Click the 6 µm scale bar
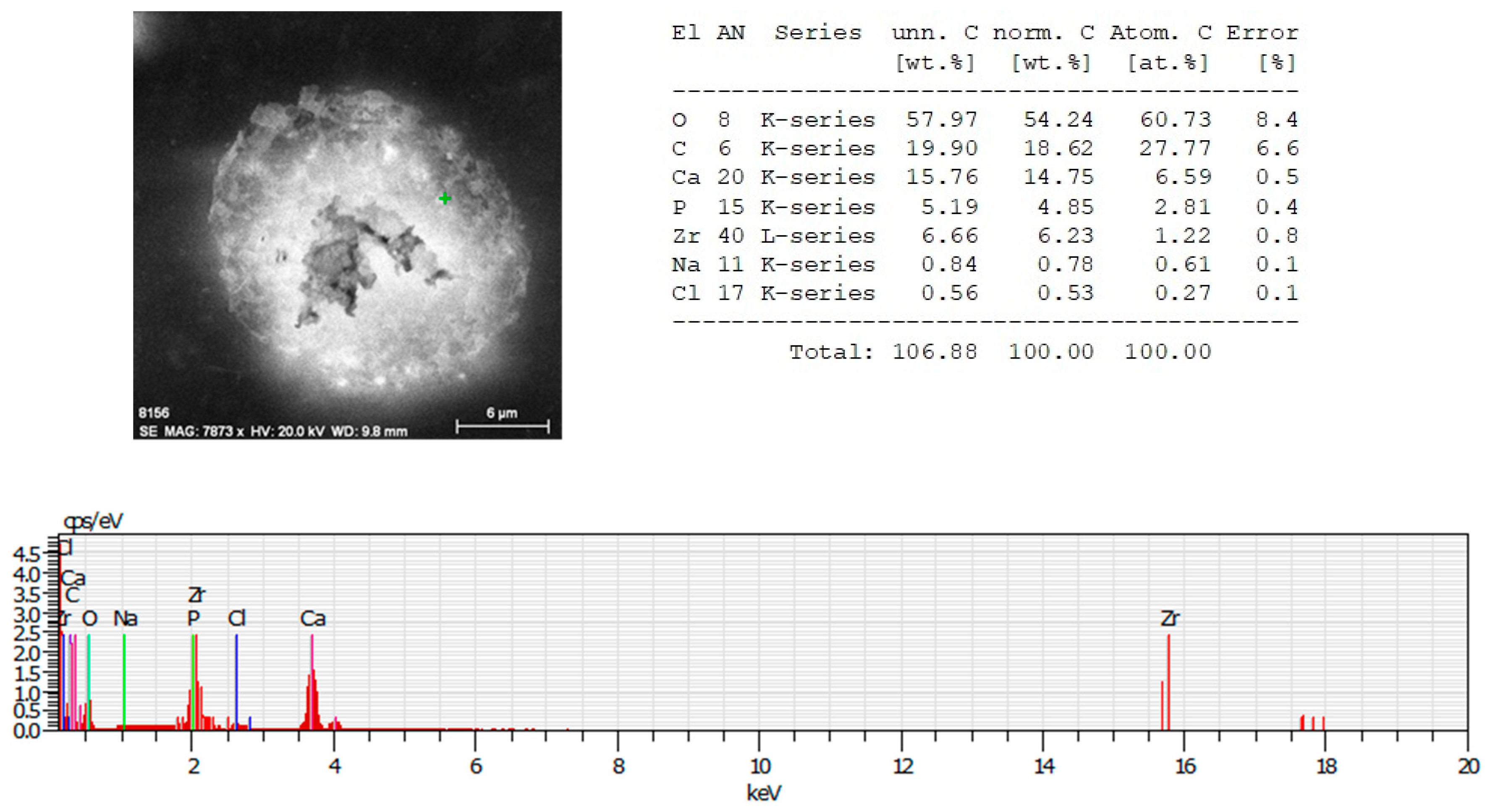 pos(502,427)
